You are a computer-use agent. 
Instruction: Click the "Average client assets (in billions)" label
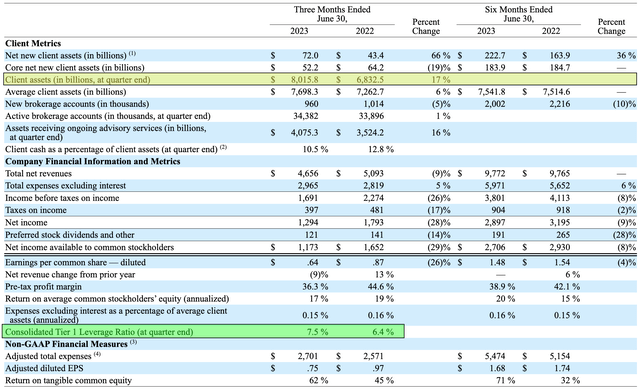[65, 92]
